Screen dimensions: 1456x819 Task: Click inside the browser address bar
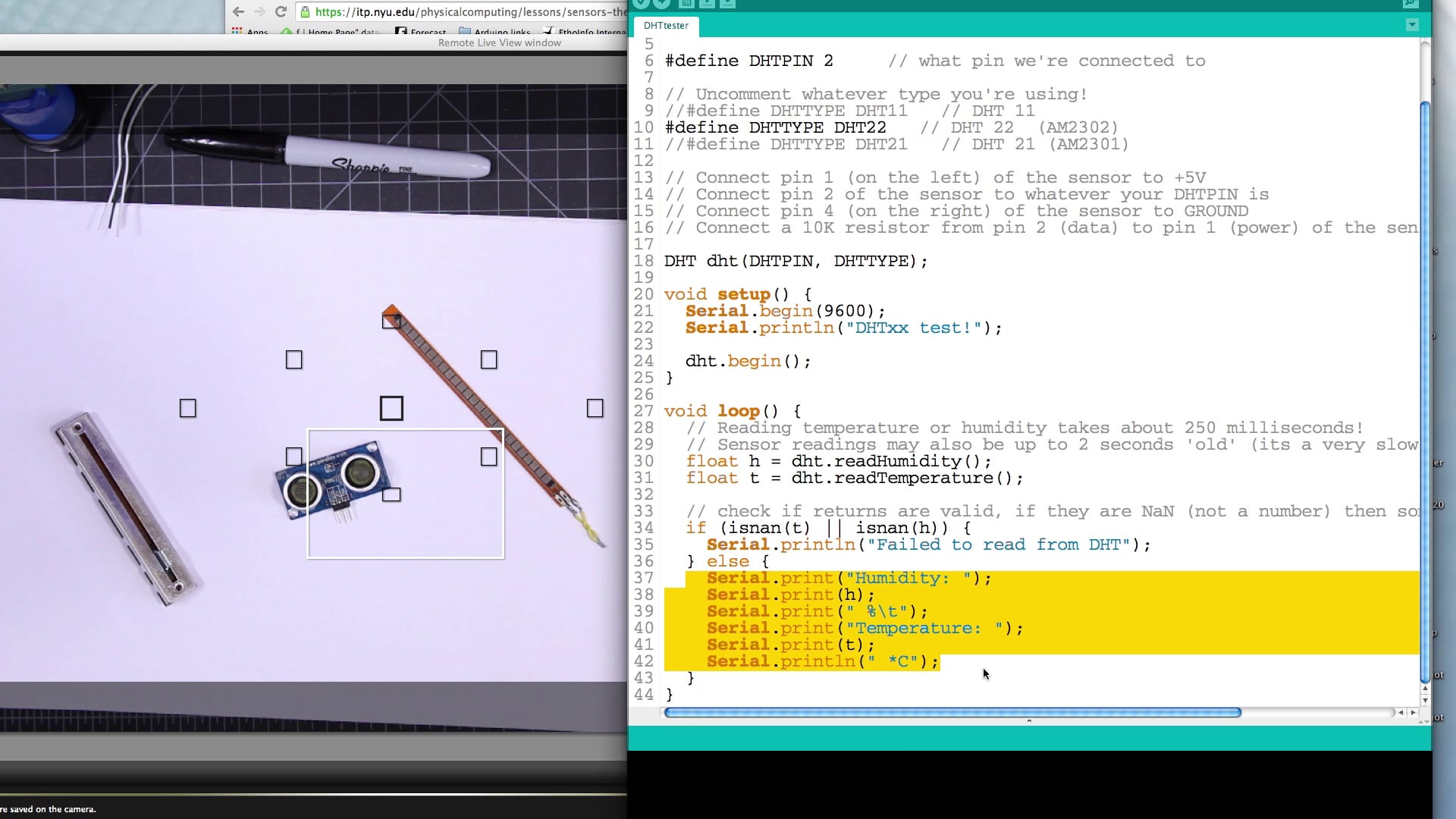click(455, 11)
